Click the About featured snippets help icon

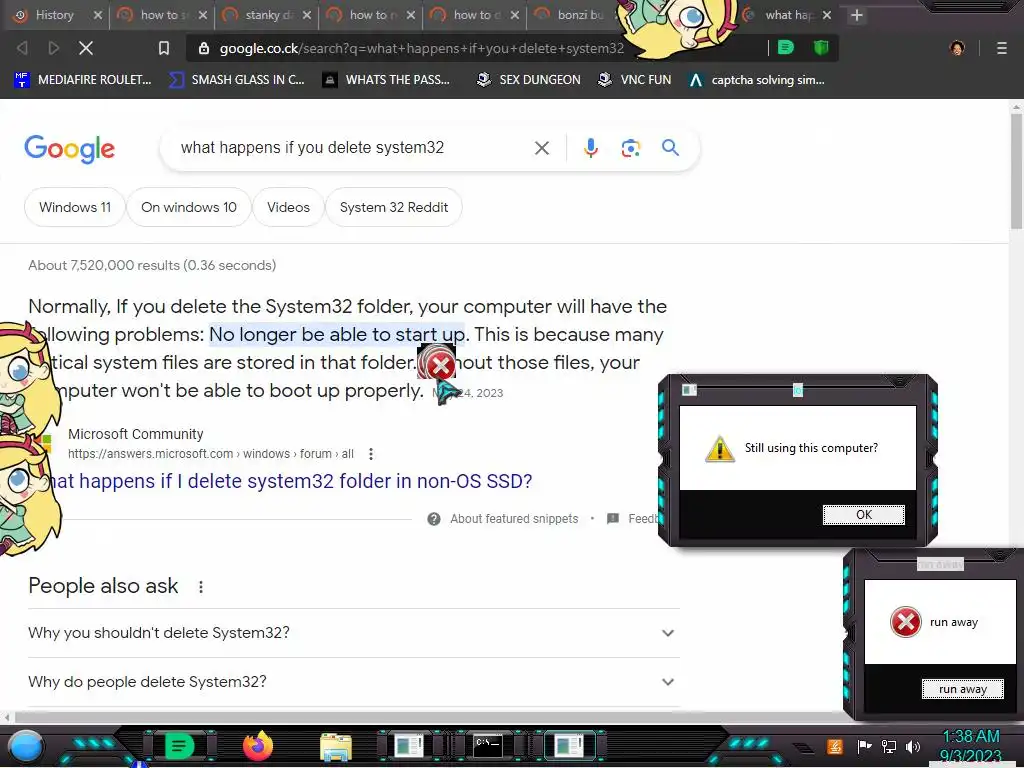pyautogui.click(x=434, y=519)
